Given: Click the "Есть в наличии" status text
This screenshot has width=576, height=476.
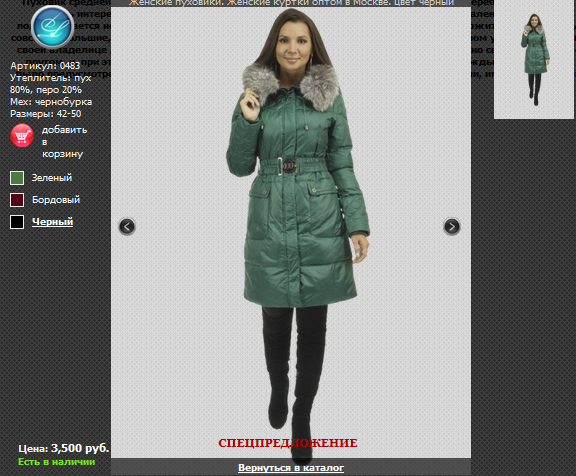Looking at the screenshot, I should pos(57,462).
